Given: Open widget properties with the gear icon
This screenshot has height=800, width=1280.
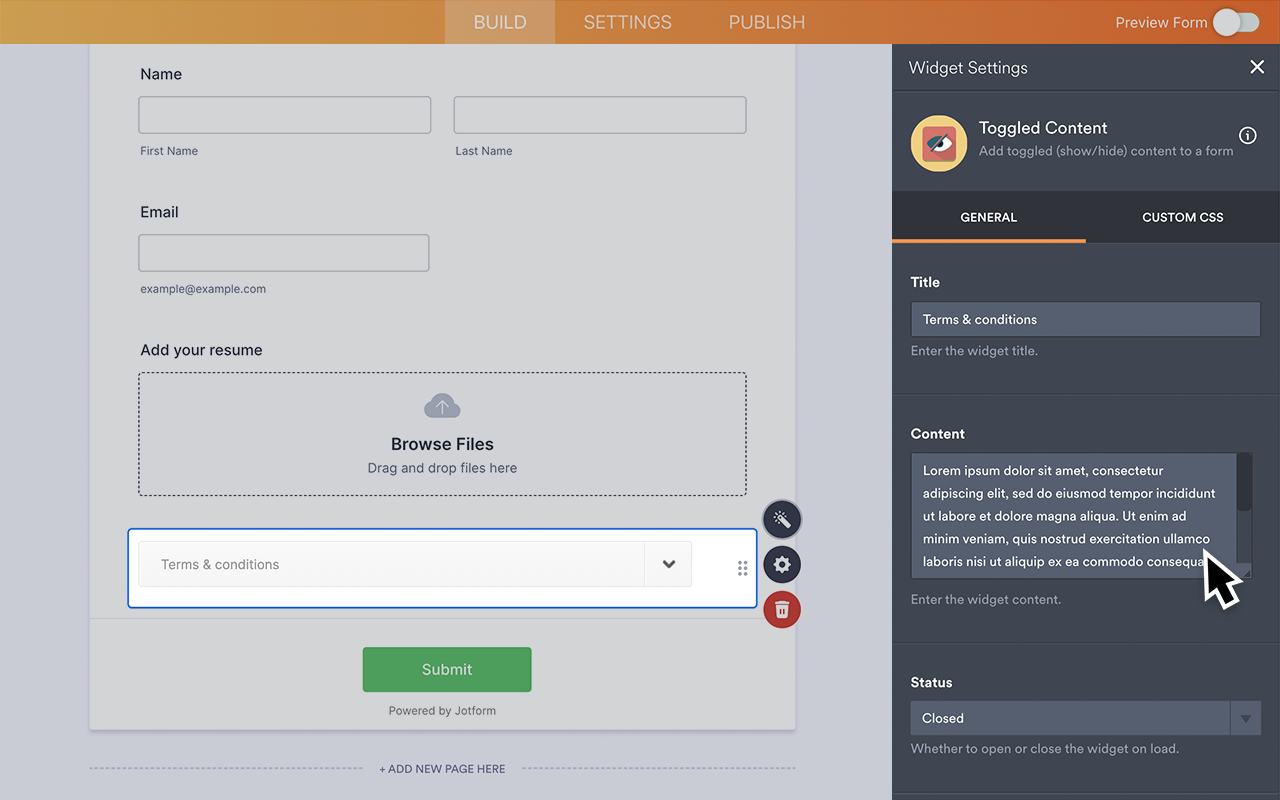Looking at the screenshot, I should (x=781, y=564).
